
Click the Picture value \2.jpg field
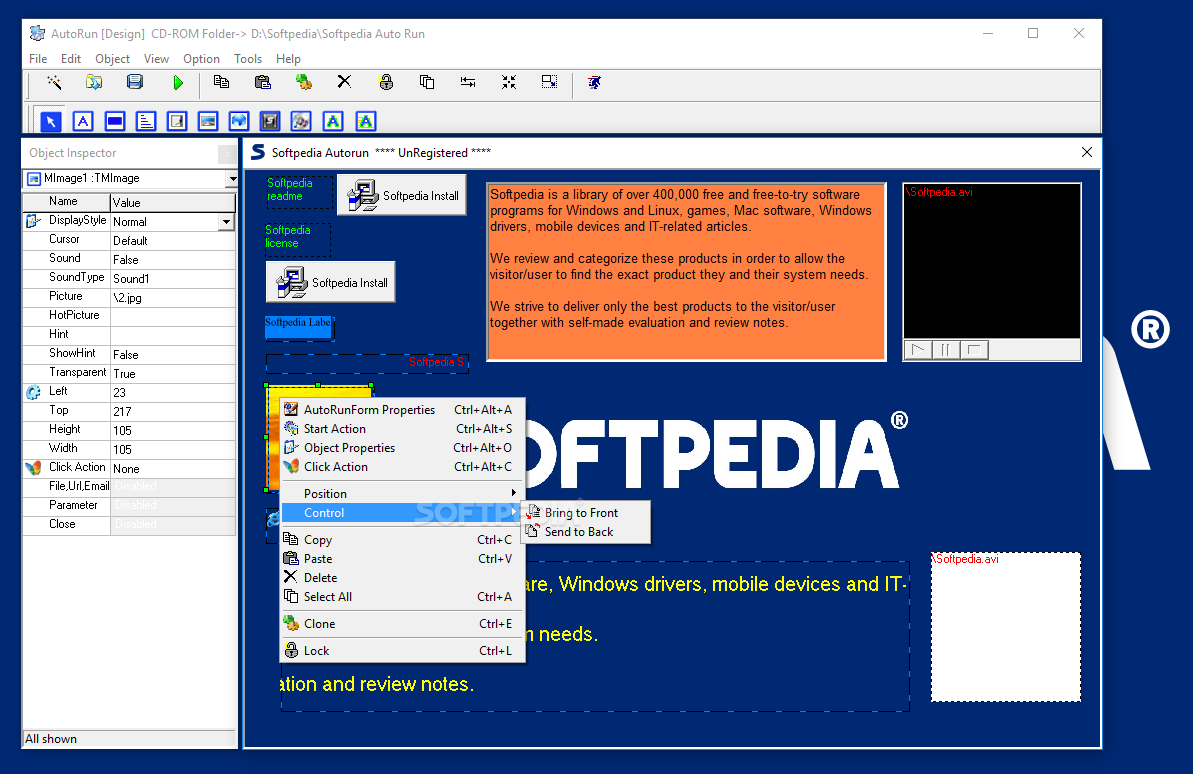click(x=173, y=298)
